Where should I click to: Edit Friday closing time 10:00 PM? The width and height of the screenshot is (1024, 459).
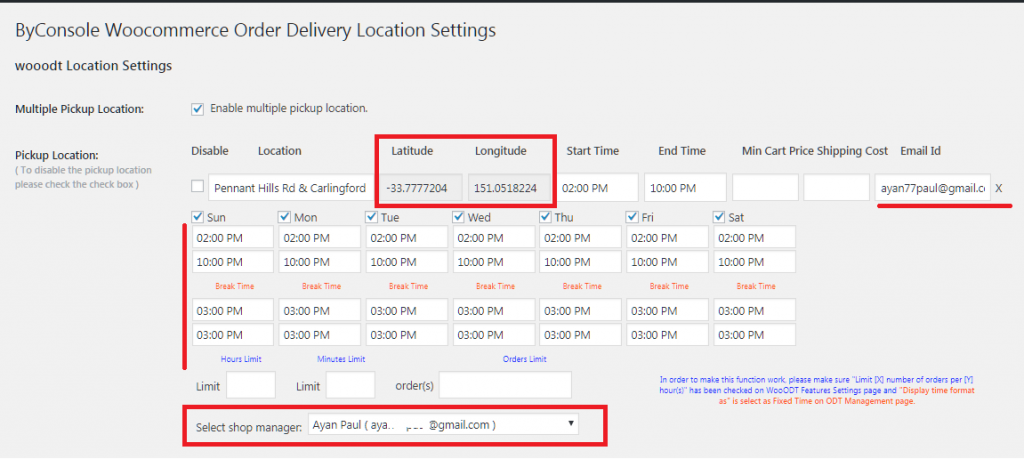tap(667, 262)
